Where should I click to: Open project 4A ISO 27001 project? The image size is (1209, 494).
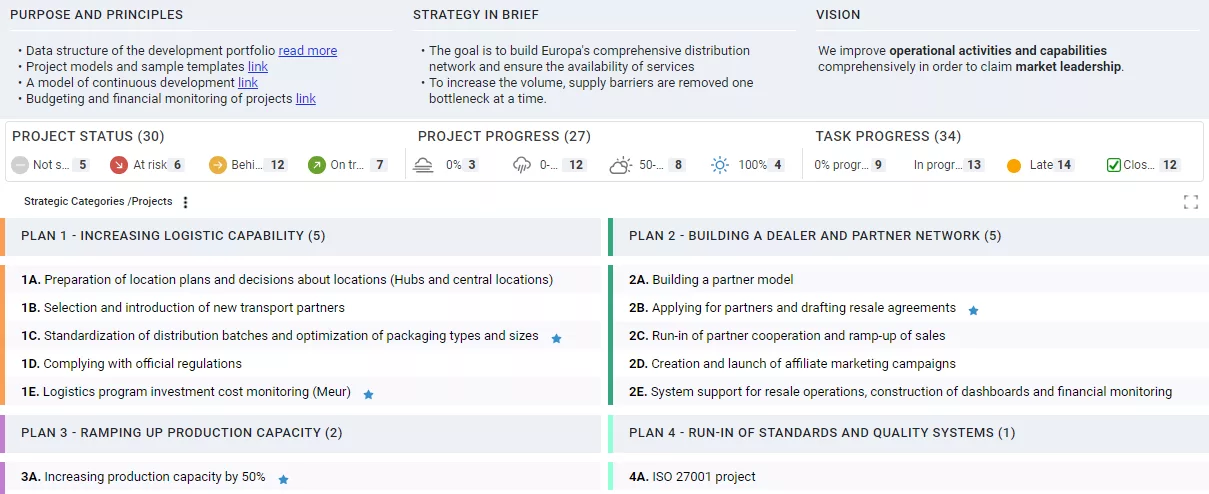pos(703,477)
